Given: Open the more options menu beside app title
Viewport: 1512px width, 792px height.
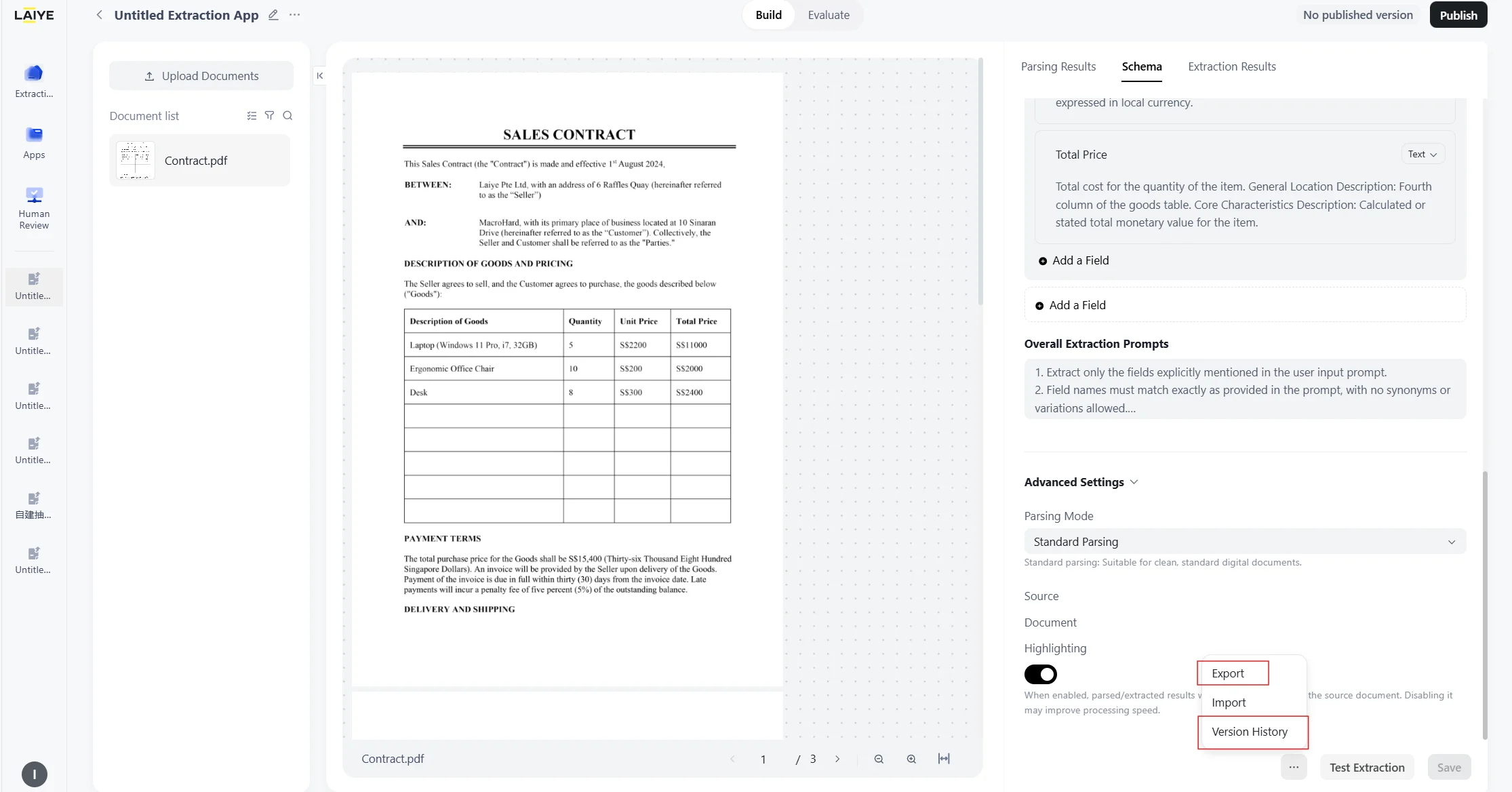Looking at the screenshot, I should [294, 15].
